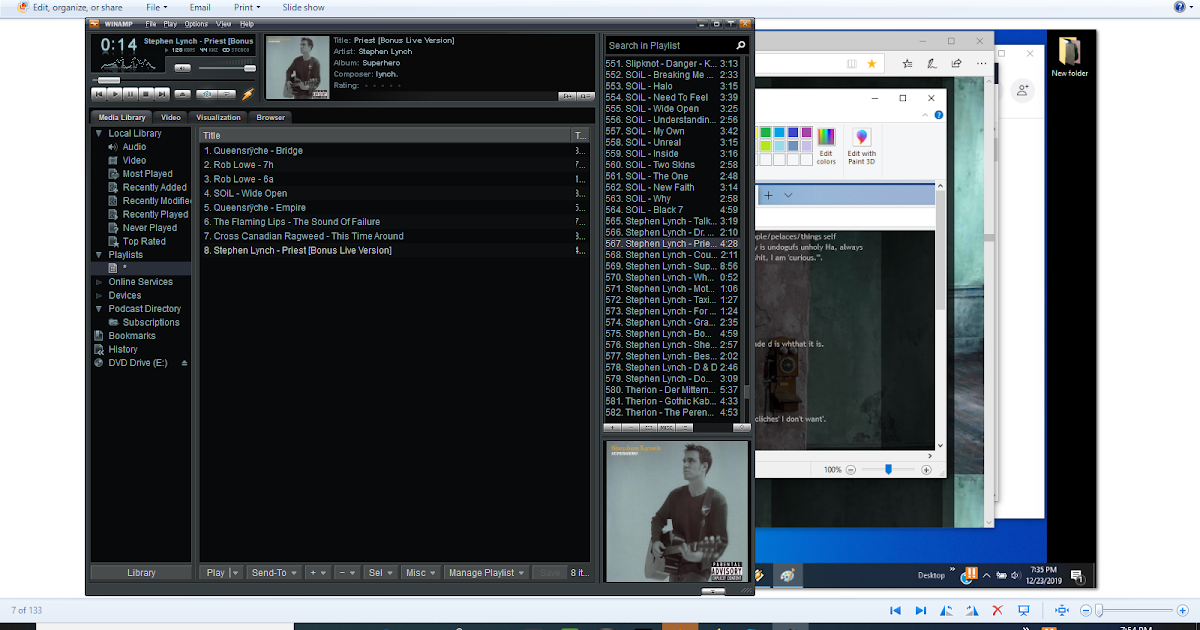Open the Recently Modified list
This screenshot has width=1200, height=630.
coord(156,201)
